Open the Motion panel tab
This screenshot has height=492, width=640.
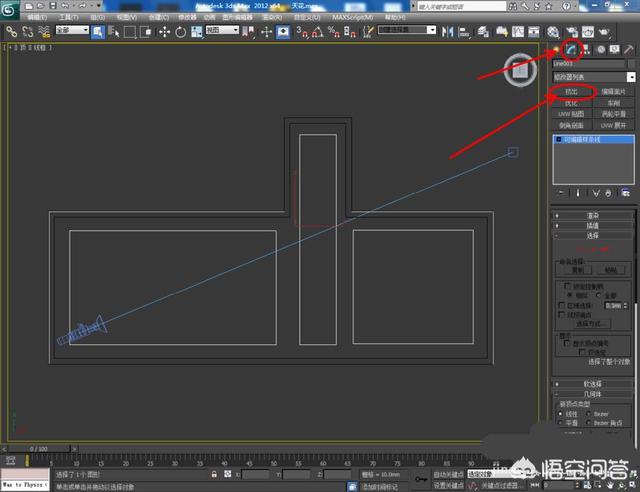pyautogui.click(x=601, y=50)
